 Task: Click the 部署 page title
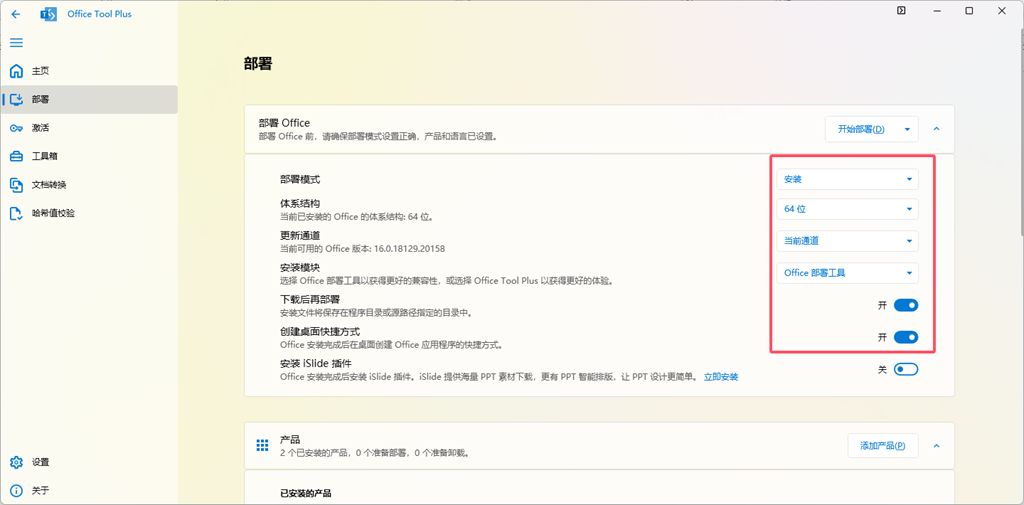[x=258, y=63]
